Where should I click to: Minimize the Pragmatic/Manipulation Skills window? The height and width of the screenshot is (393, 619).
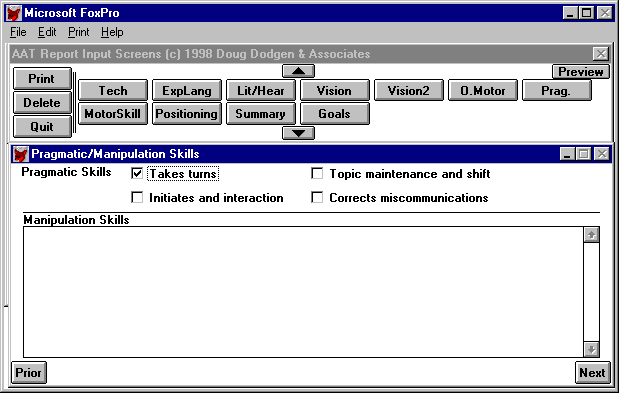[x=567, y=154]
